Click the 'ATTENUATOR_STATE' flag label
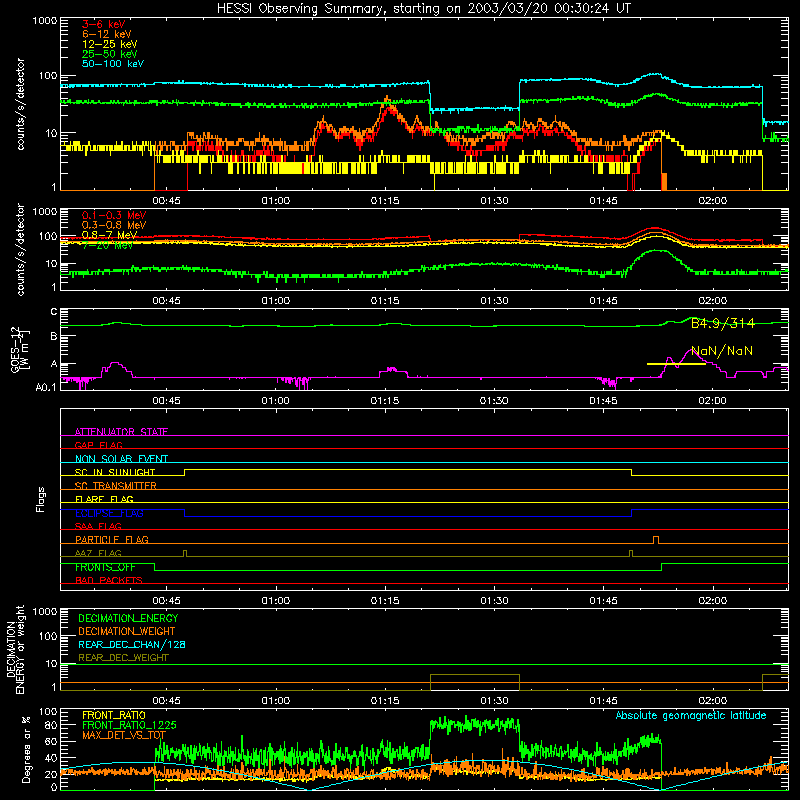Image resolution: width=800 pixels, height=800 pixels. click(121, 432)
